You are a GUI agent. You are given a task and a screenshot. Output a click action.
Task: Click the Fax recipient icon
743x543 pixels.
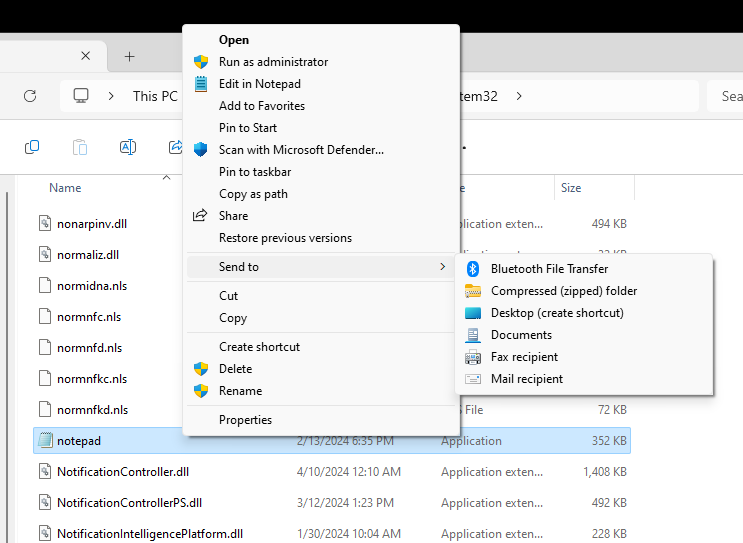(x=473, y=357)
